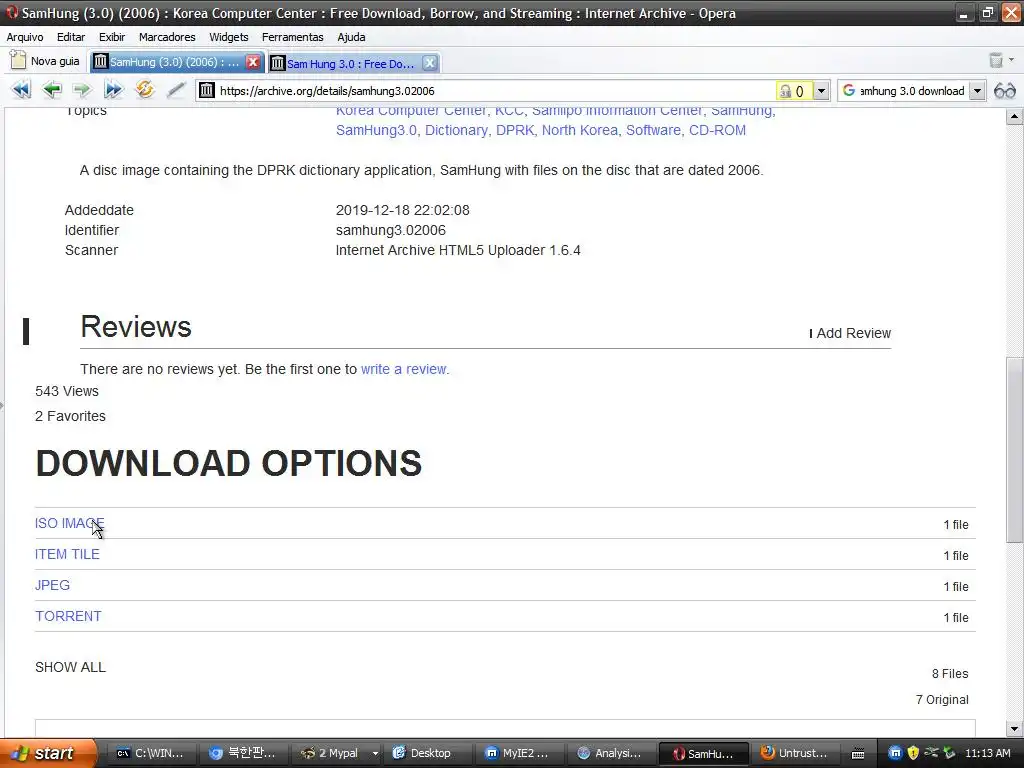Click the yellow shield security tray icon

pos(913,753)
